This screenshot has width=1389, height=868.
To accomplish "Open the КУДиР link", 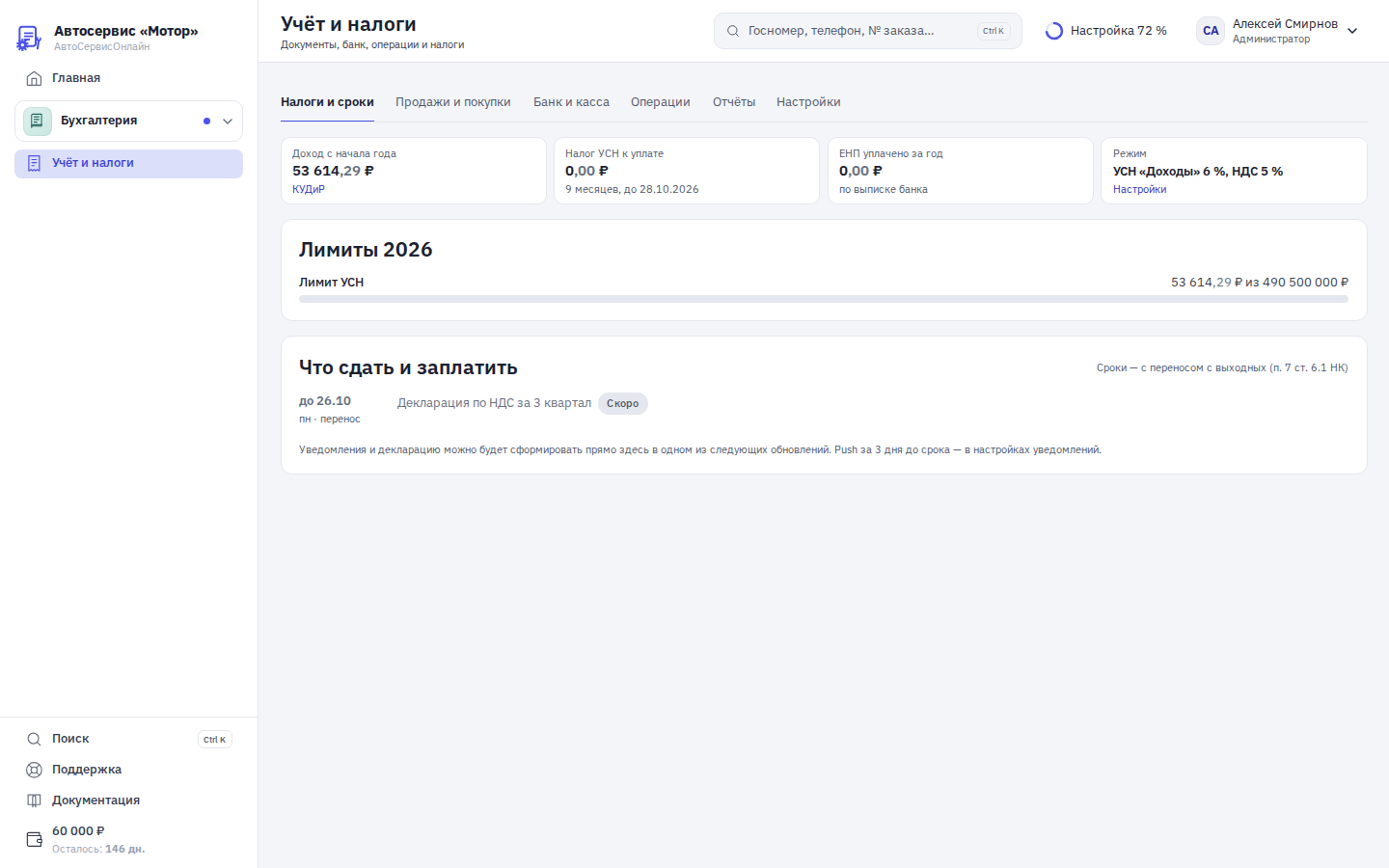I will coord(309,189).
